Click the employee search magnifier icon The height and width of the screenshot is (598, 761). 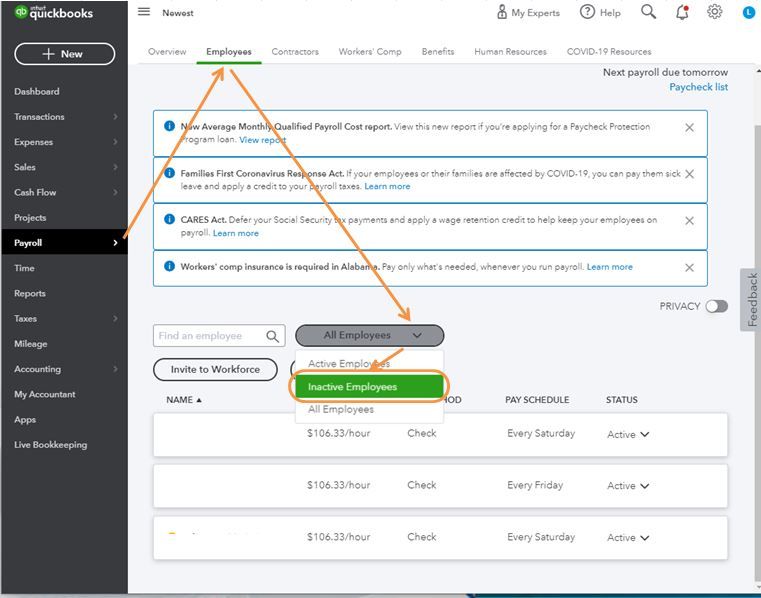tap(273, 336)
